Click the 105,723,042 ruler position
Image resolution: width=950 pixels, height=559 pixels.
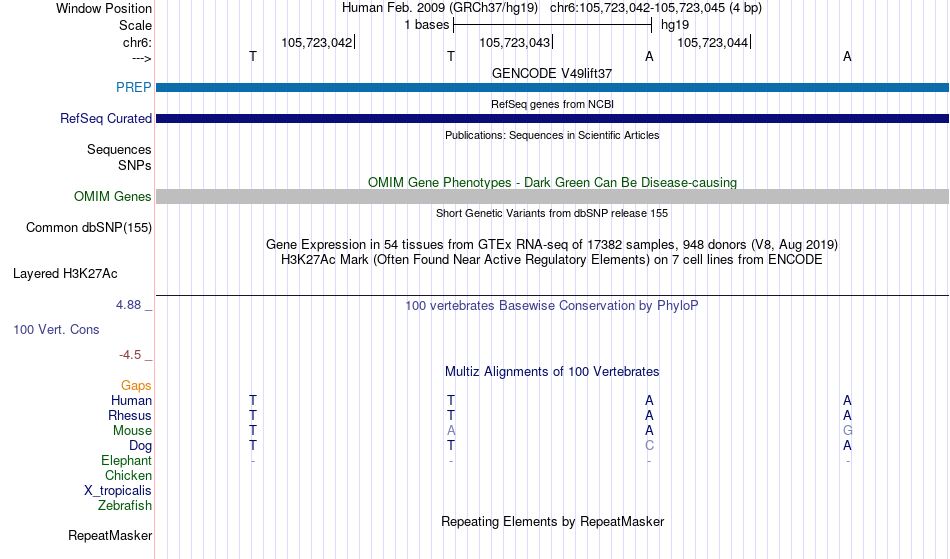317,42
